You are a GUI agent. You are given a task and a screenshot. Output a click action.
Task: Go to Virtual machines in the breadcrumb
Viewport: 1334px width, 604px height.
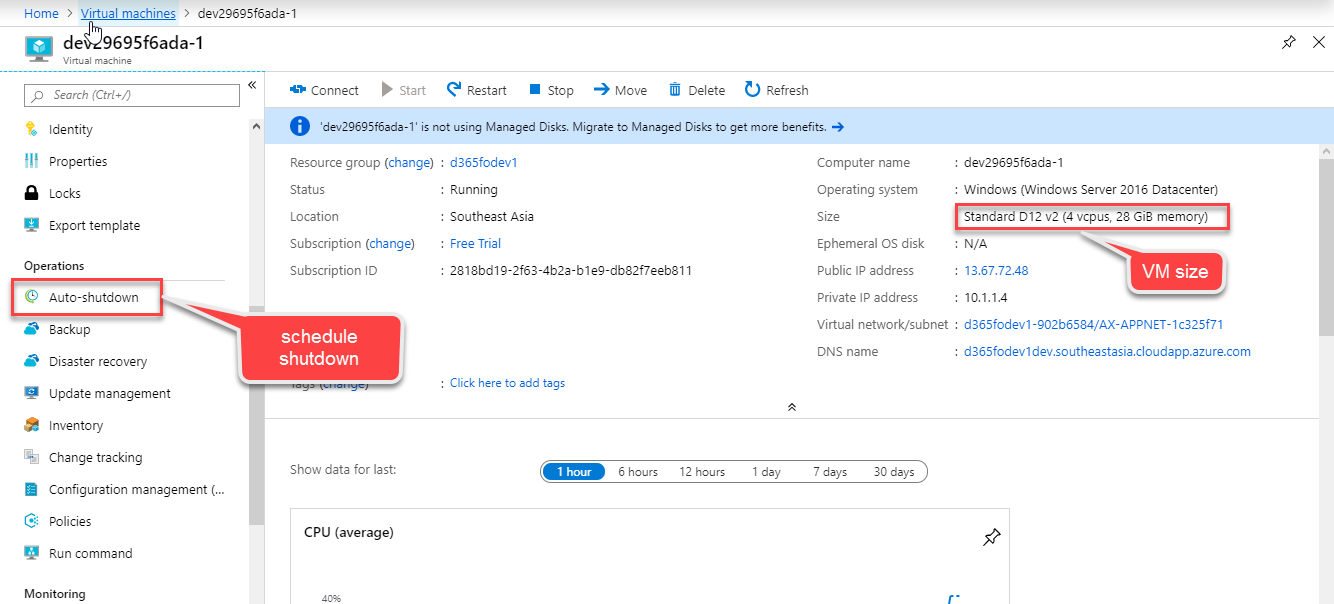tap(128, 13)
